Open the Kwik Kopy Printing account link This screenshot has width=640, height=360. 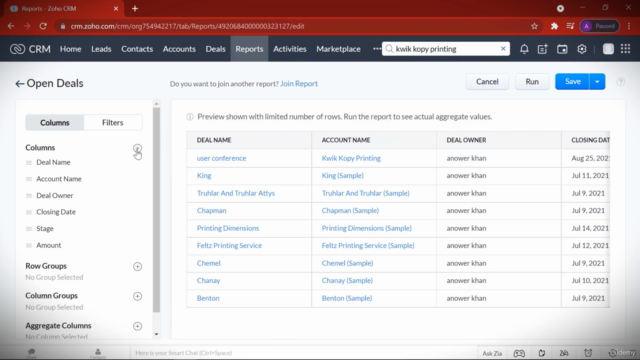coord(351,158)
